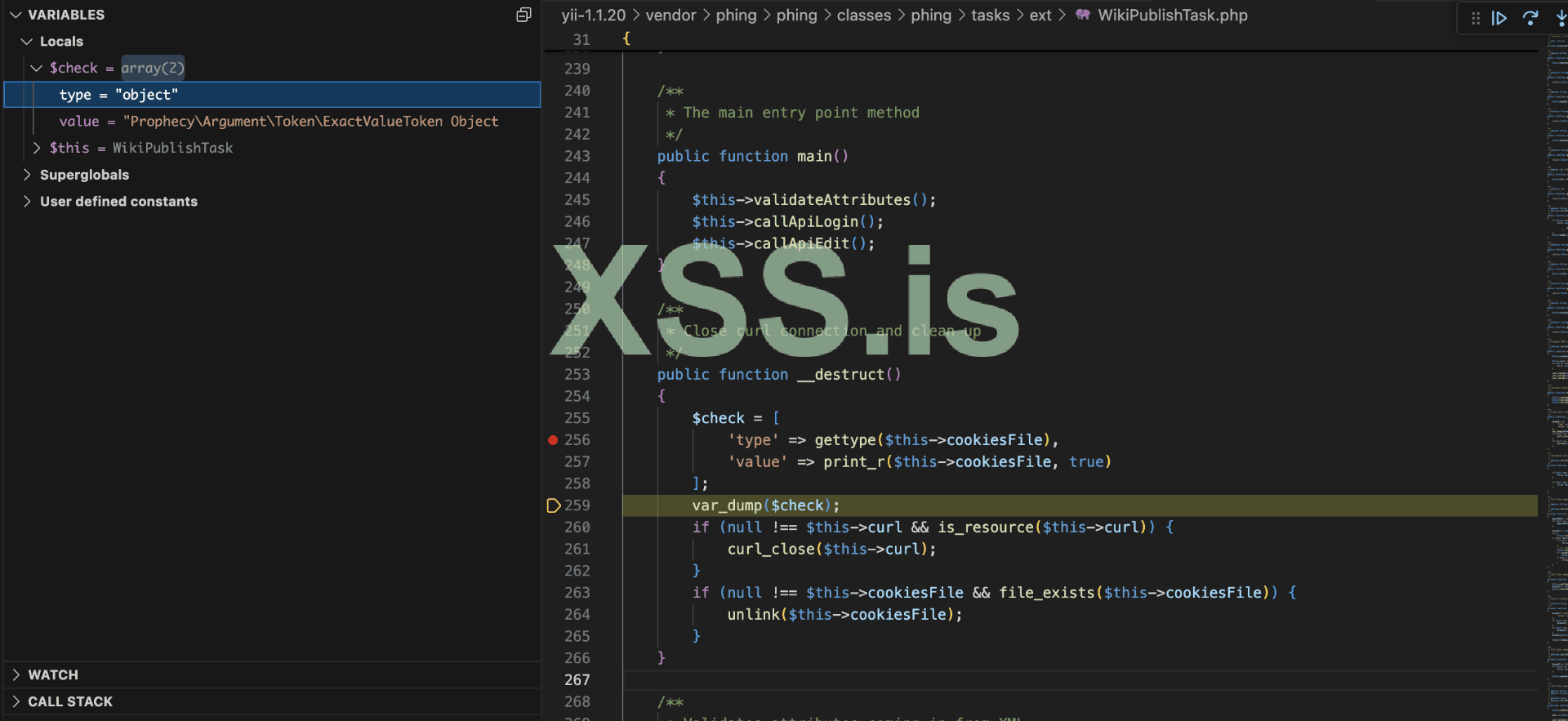Image resolution: width=1568 pixels, height=721 pixels.
Task: Select the type = "object" variable row
Action: pyautogui.click(x=273, y=95)
